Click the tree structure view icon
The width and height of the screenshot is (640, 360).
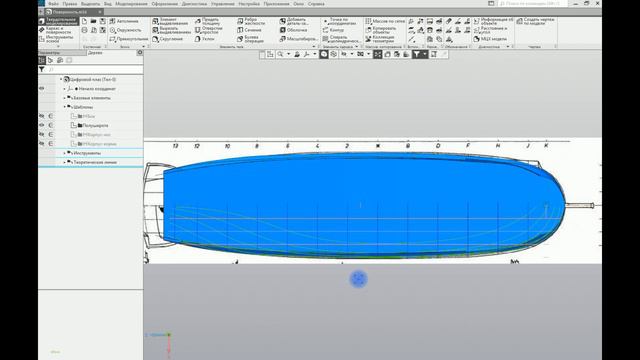[x=42, y=60]
